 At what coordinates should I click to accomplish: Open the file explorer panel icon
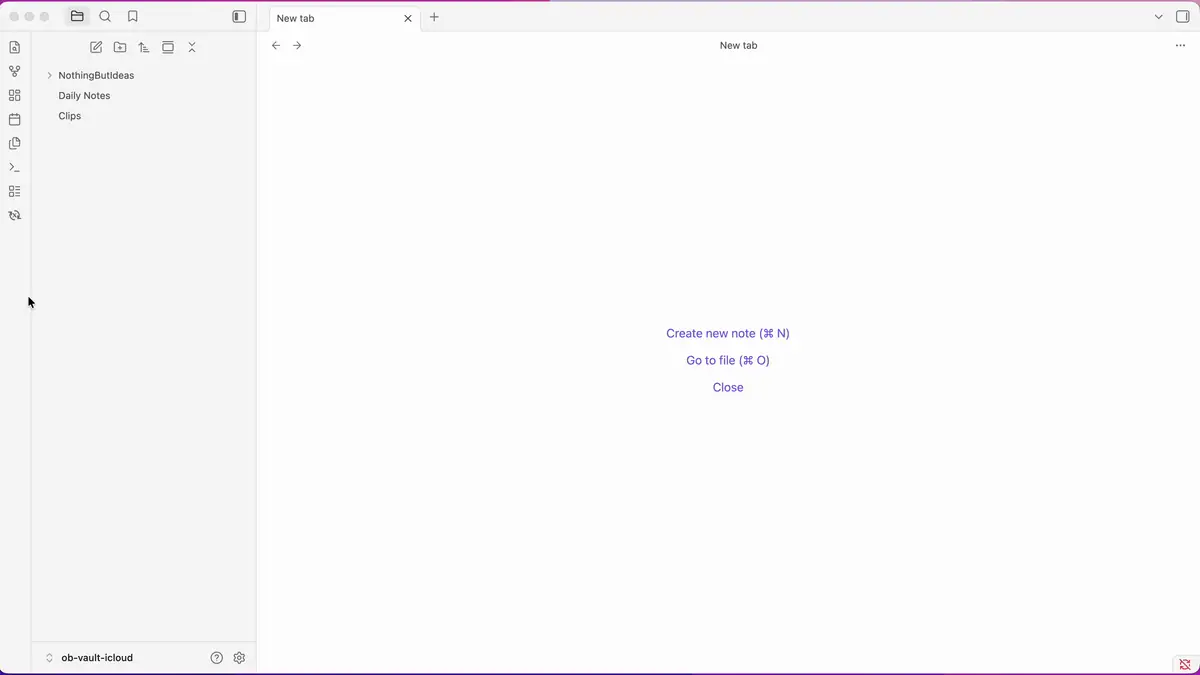[77, 17]
